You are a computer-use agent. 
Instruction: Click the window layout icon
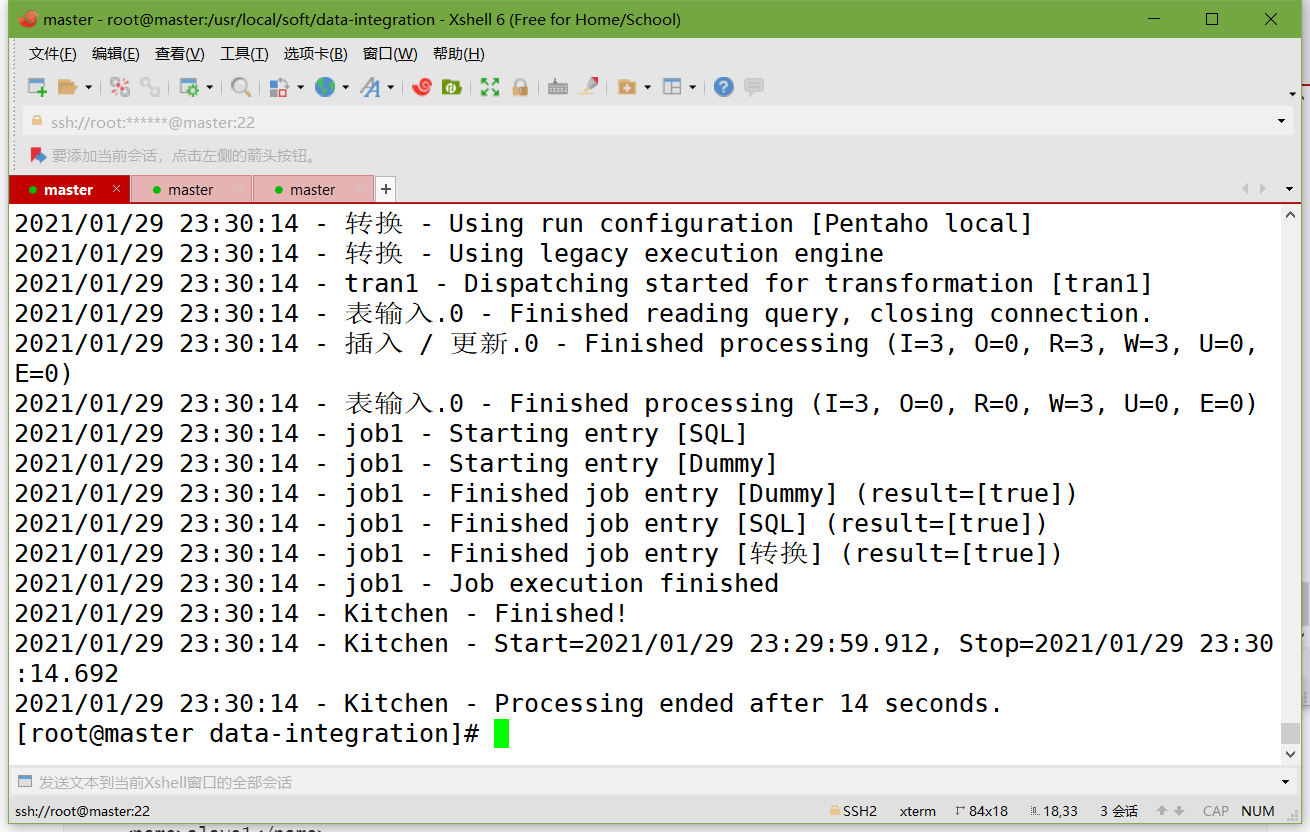pyautogui.click(x=672, y=87)
